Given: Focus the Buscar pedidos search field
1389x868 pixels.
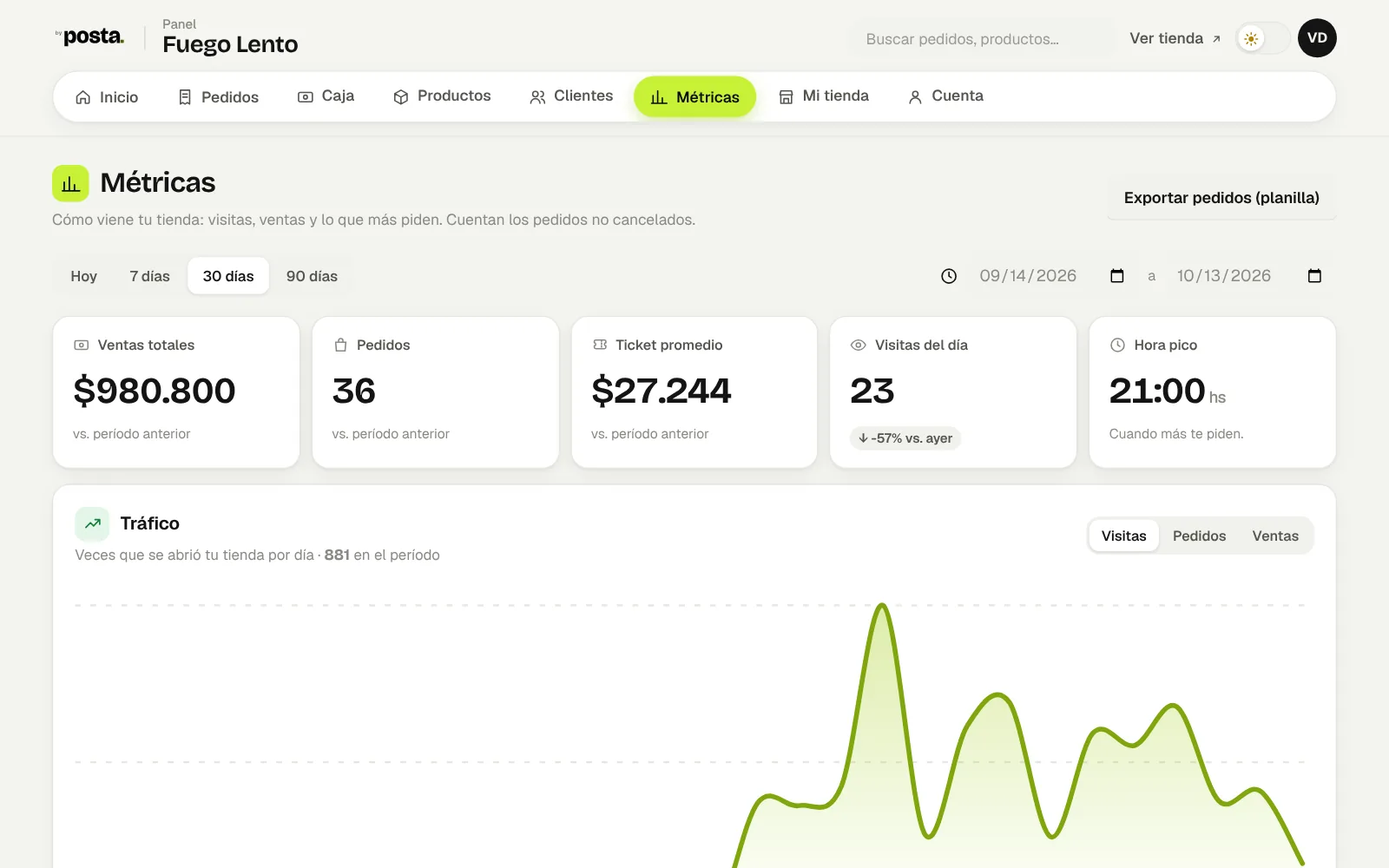Looking at the screenshot, I should click(x=981, y=39).
